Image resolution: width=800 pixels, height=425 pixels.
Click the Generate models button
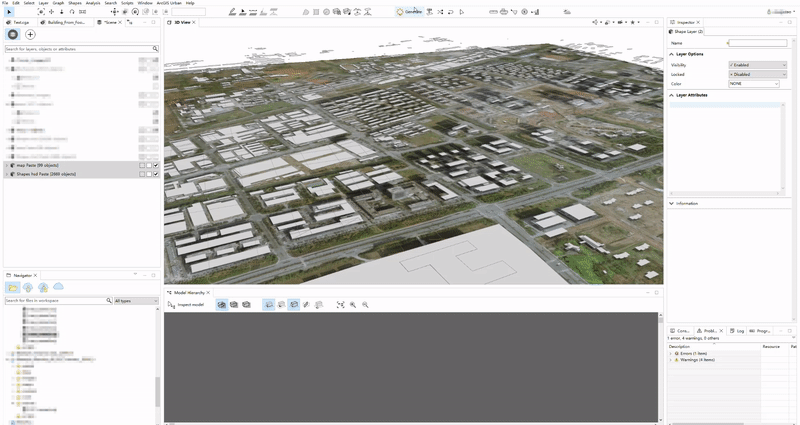pos(409,11)
